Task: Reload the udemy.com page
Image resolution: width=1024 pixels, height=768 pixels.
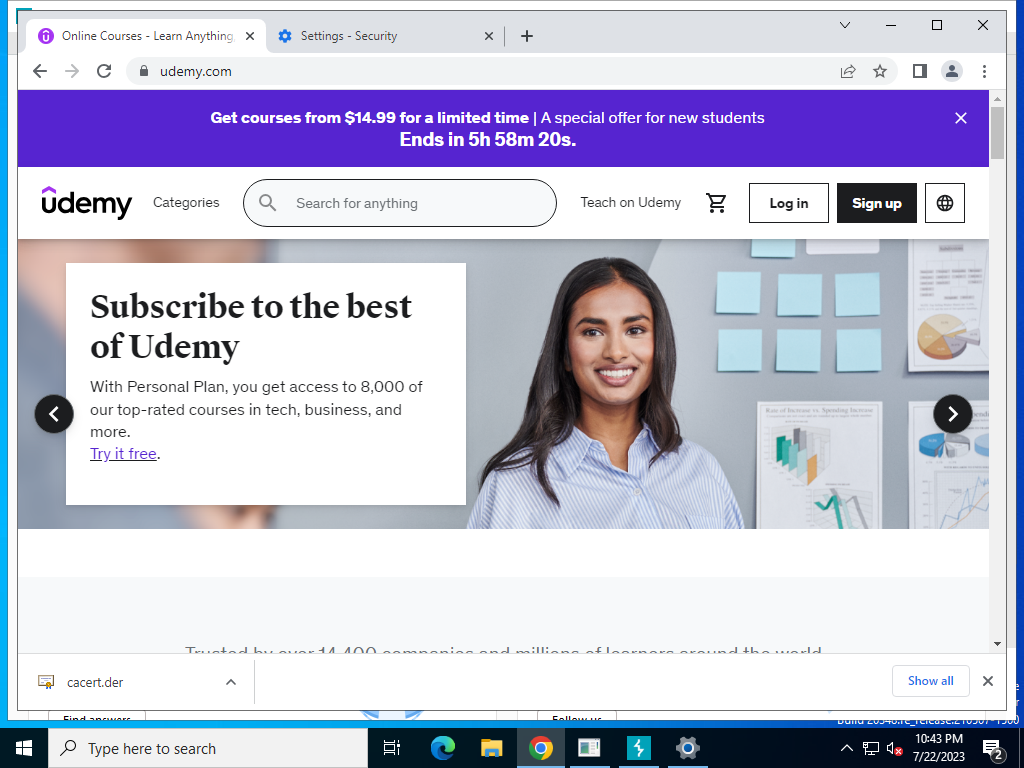Action: click(x=104, y=71)
